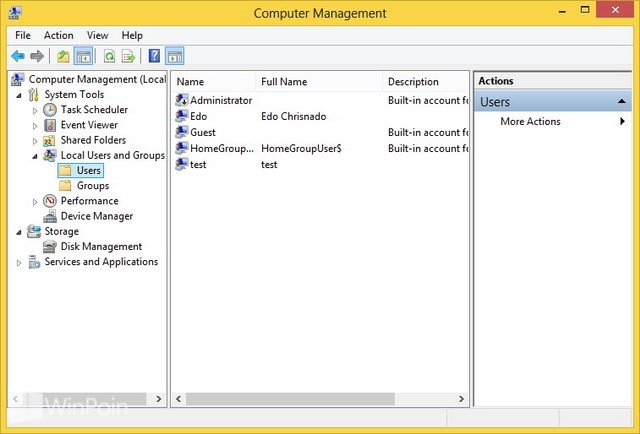
Task: Click the Guest user account icon
Action: 182,132
